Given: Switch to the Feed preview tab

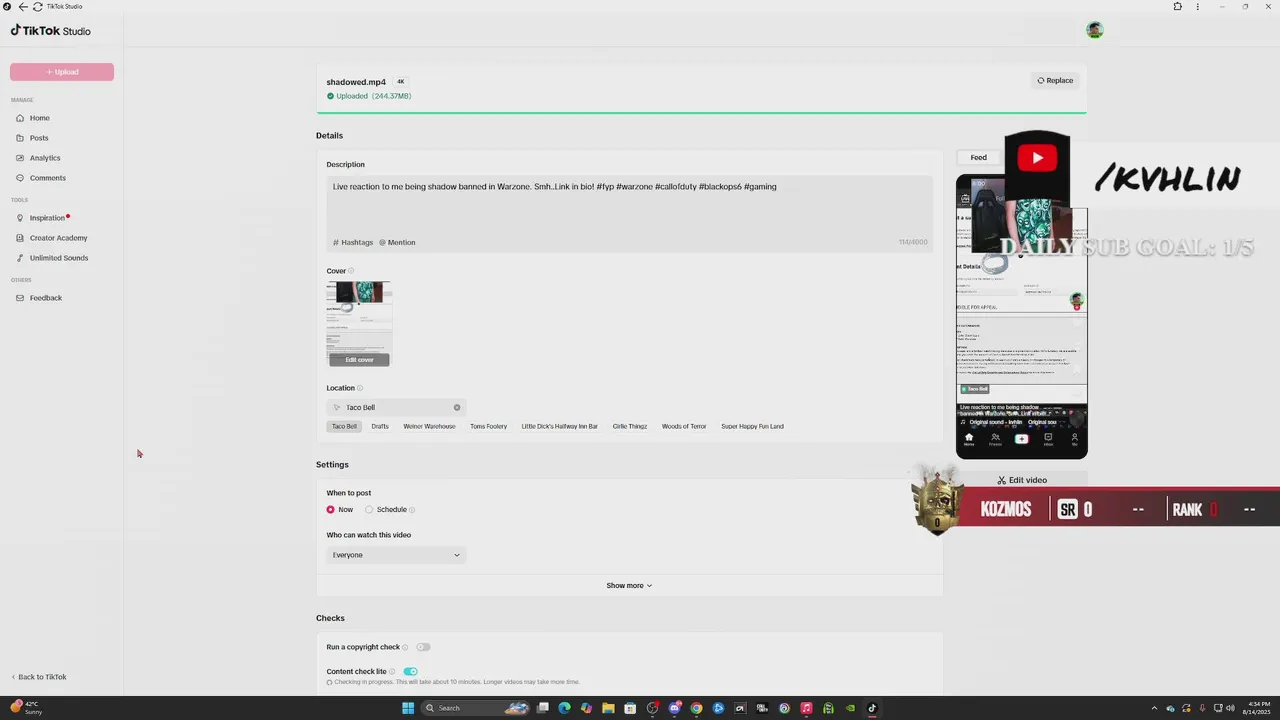Looking at the screenshot, I should tap(978, 157).
